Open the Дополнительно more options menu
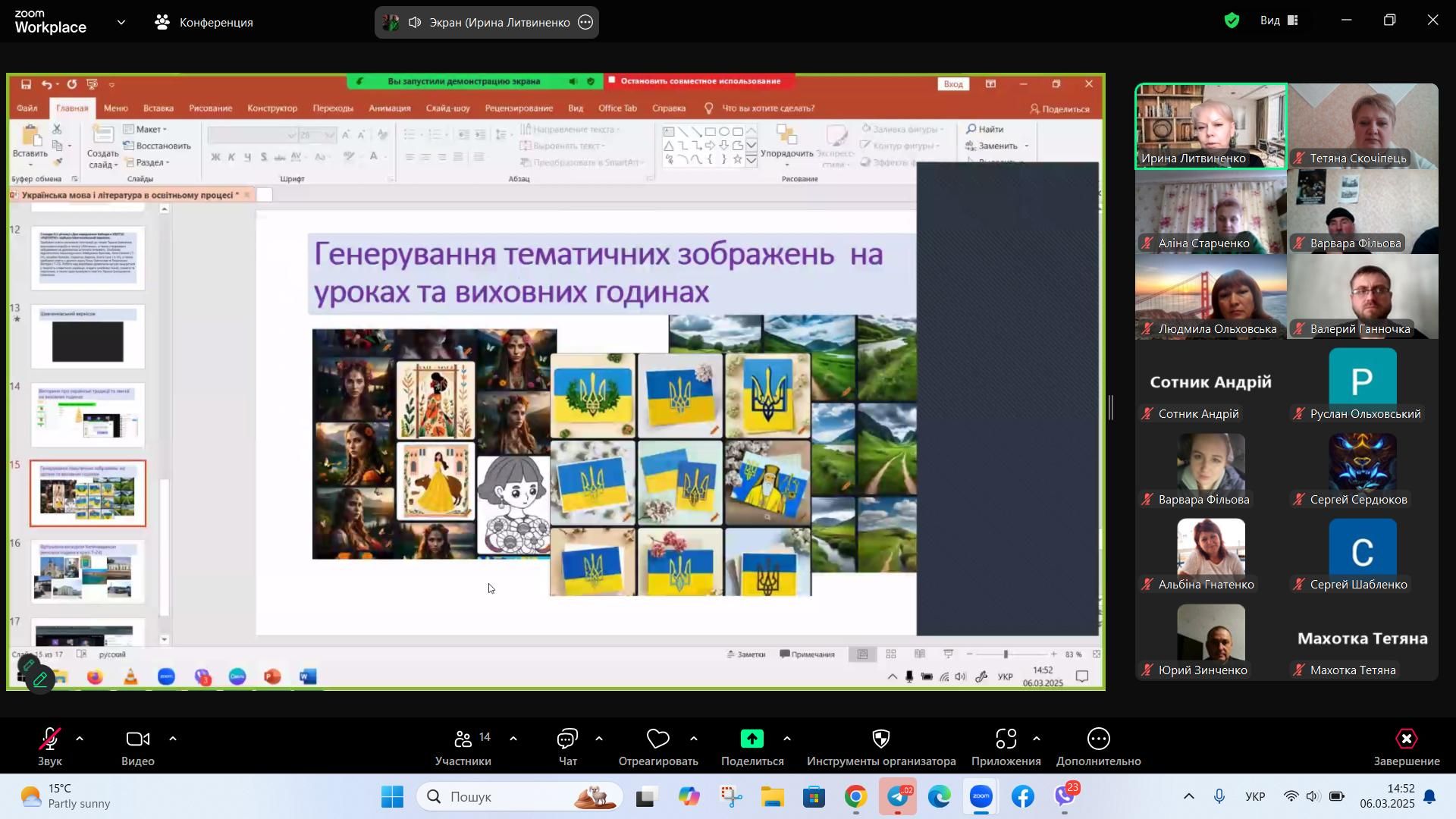Image resolution: width=1456 pixels, height=819 pixels. click(x=1098, y=747)
